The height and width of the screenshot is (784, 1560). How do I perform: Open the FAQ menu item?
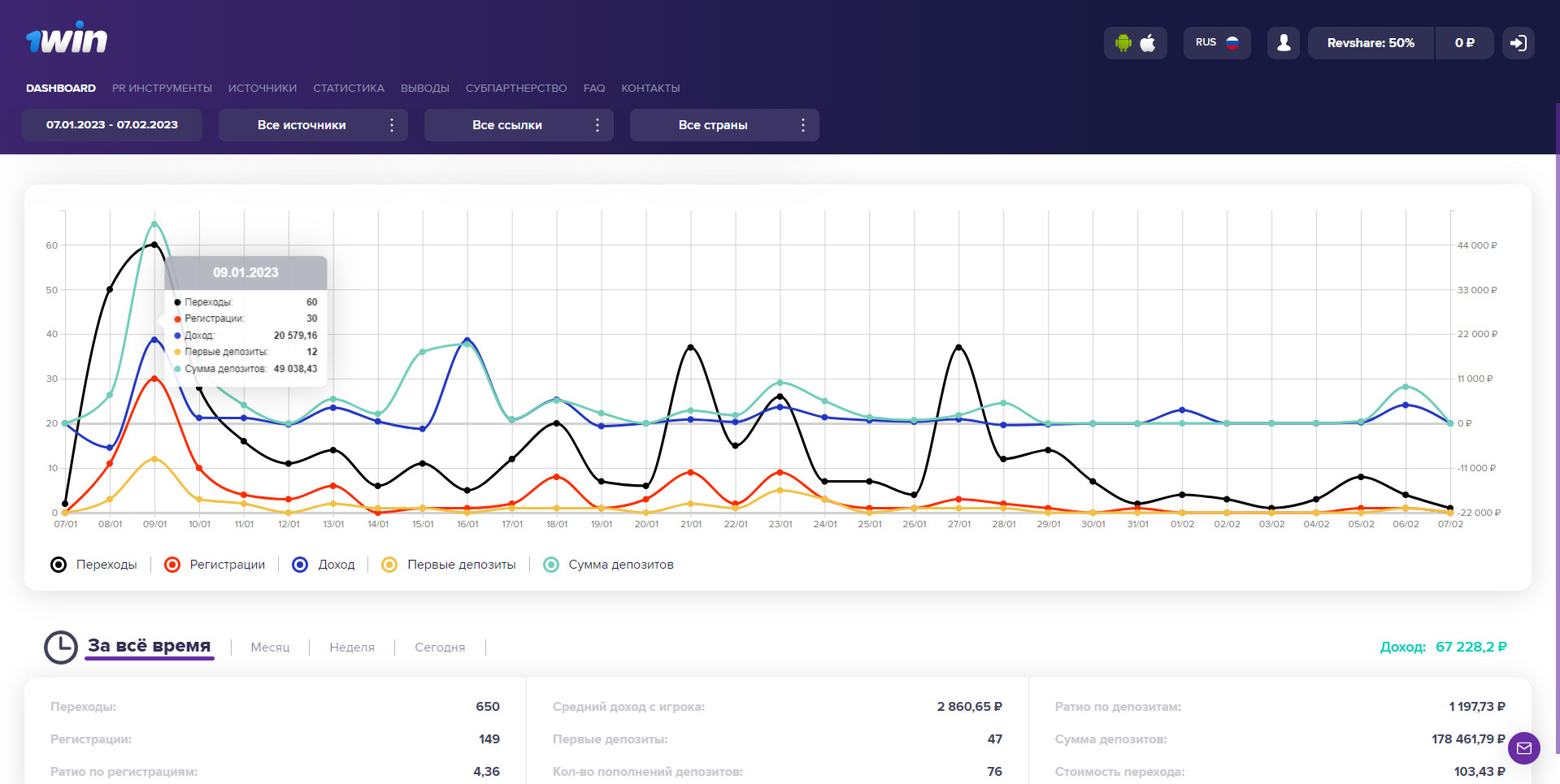coord(594,89)
